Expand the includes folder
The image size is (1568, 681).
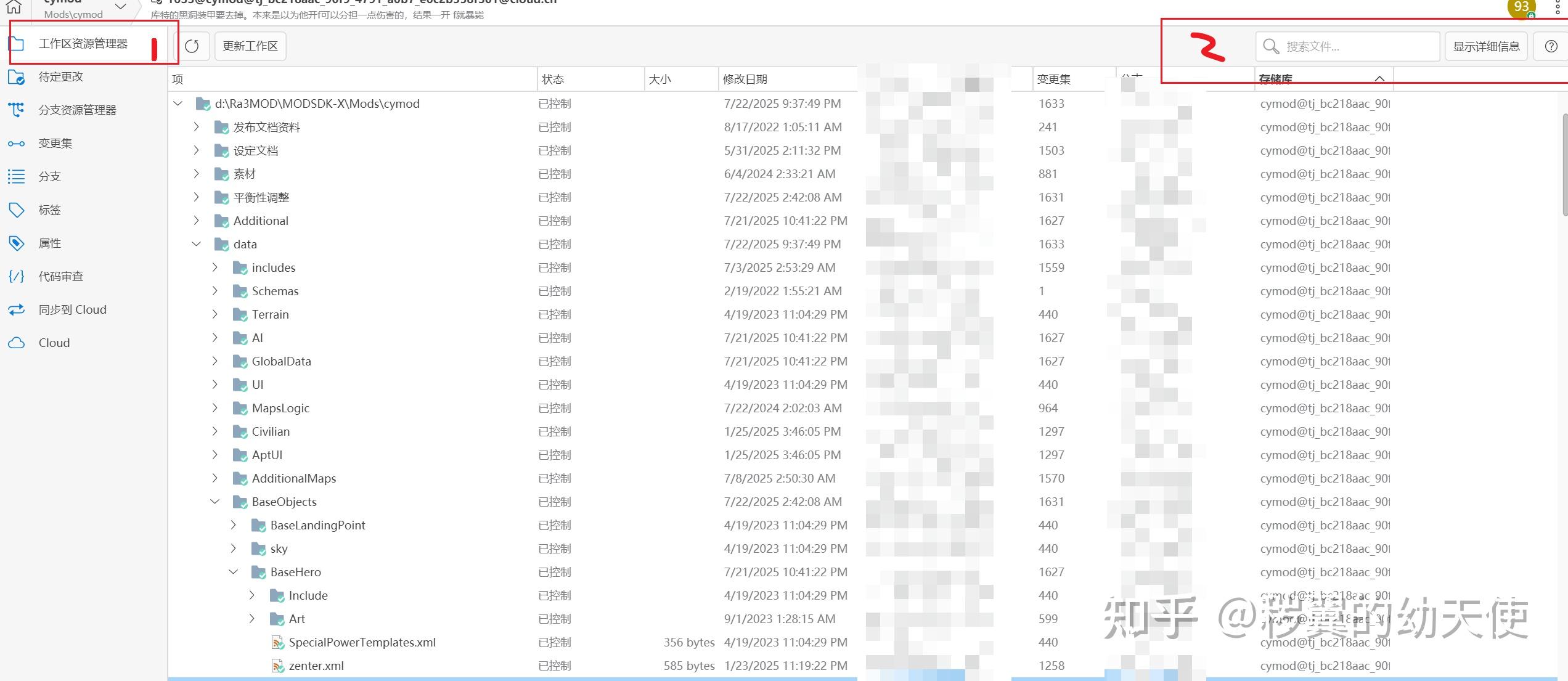(214, 267)
